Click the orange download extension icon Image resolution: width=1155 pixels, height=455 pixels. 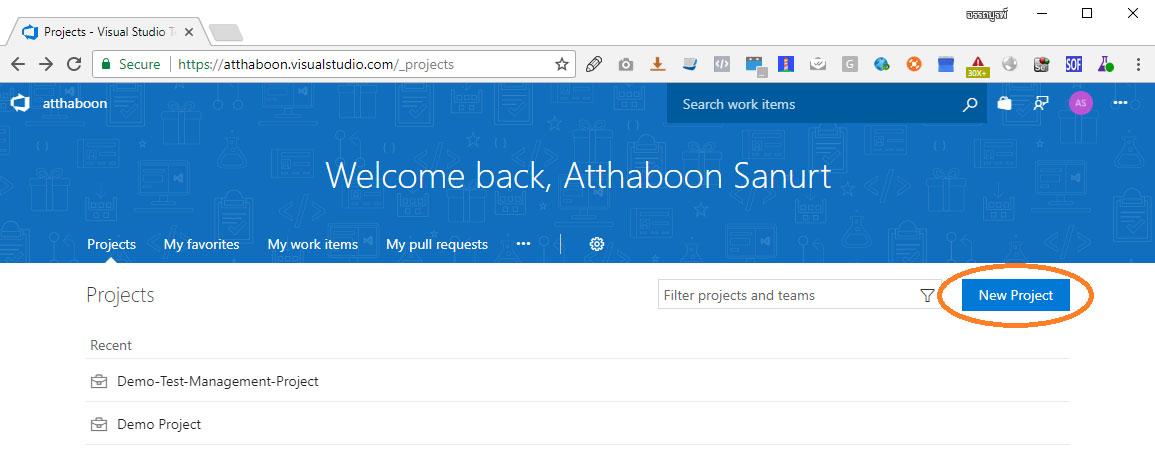tap(658, 64)
